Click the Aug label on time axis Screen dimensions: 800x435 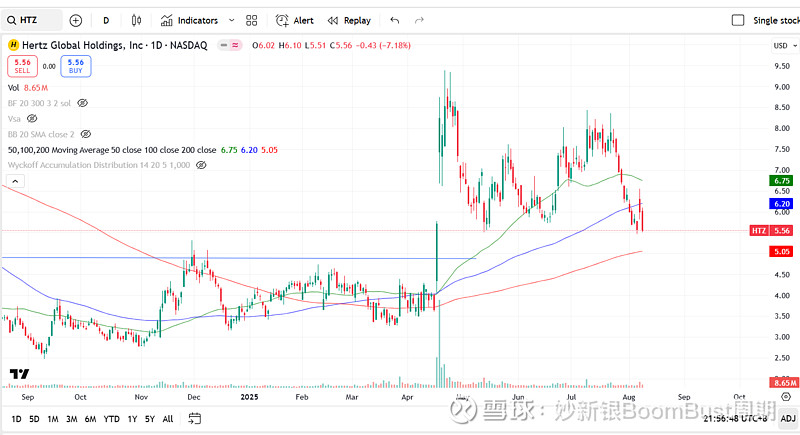click(629, 397)
